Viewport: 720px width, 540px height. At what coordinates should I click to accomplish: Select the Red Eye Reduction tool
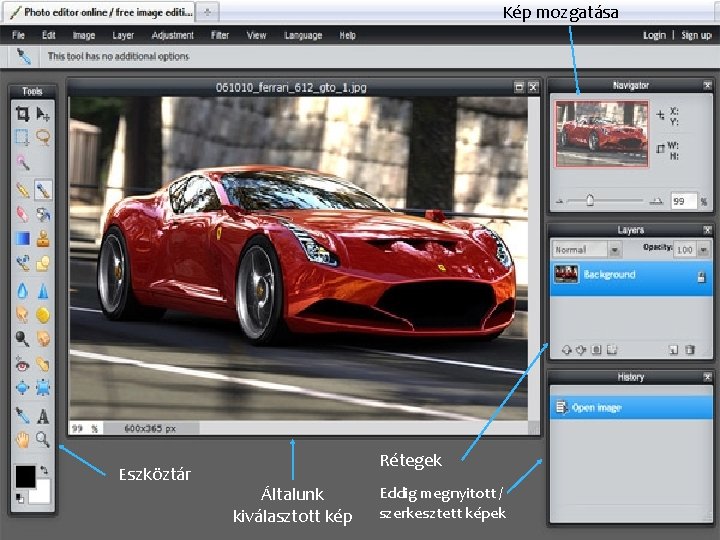coord(22,364)
